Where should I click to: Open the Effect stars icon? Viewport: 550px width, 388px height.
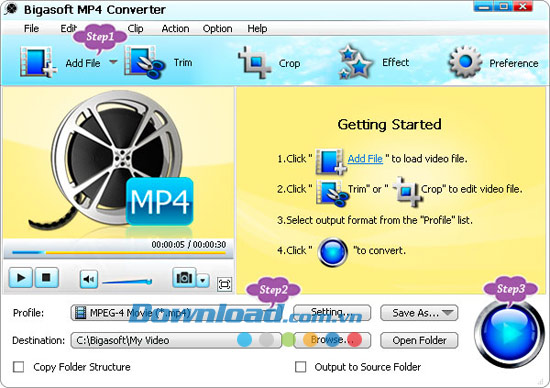coord(355,62)
